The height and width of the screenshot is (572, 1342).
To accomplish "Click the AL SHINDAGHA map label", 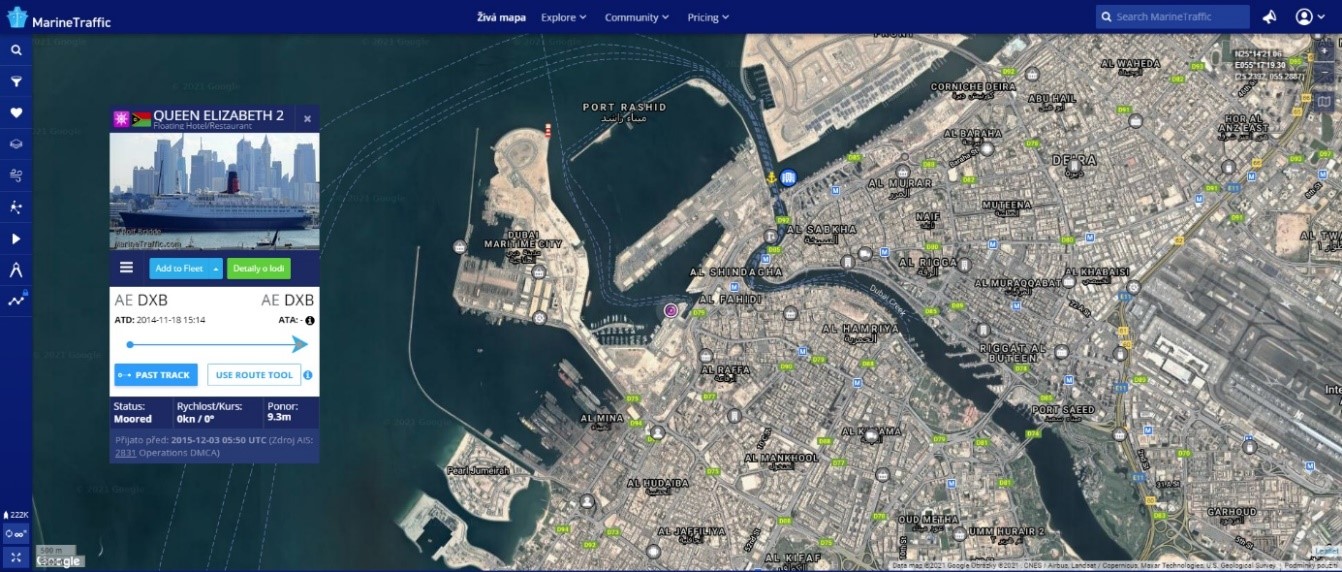I will click(x=736, y=272).
